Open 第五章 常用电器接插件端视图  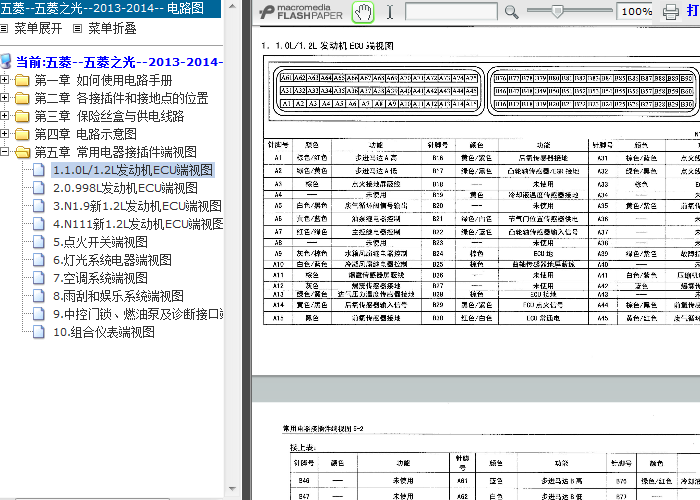click(x=115, y=152)
